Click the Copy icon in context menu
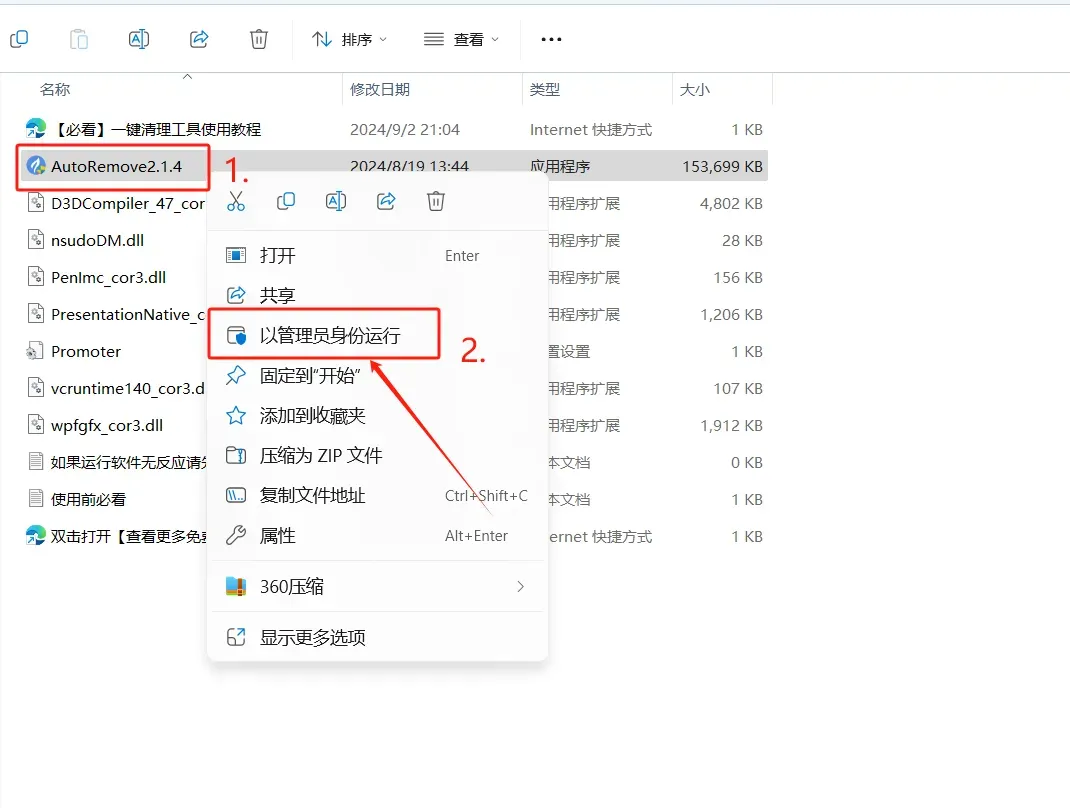 pos(286,201)
